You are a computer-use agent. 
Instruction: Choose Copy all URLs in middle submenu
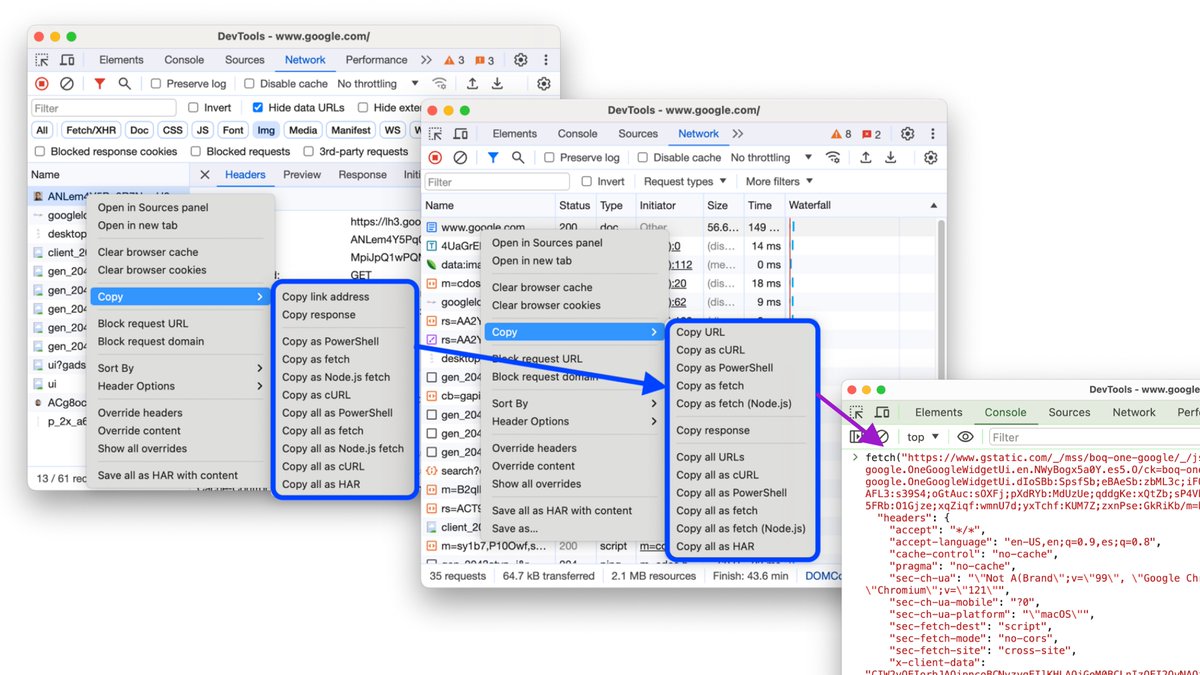pyautogui.click(x=710, y=457)
